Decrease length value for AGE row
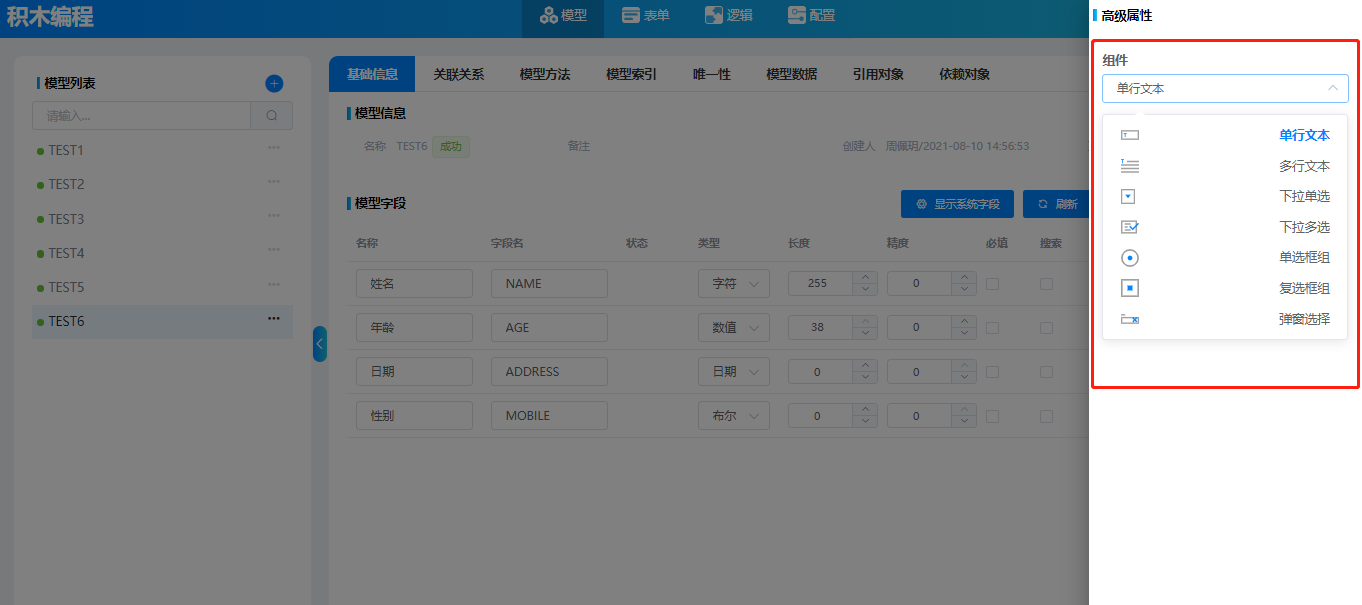Screen dimensions: 1362x605 [x=865, y=333]
